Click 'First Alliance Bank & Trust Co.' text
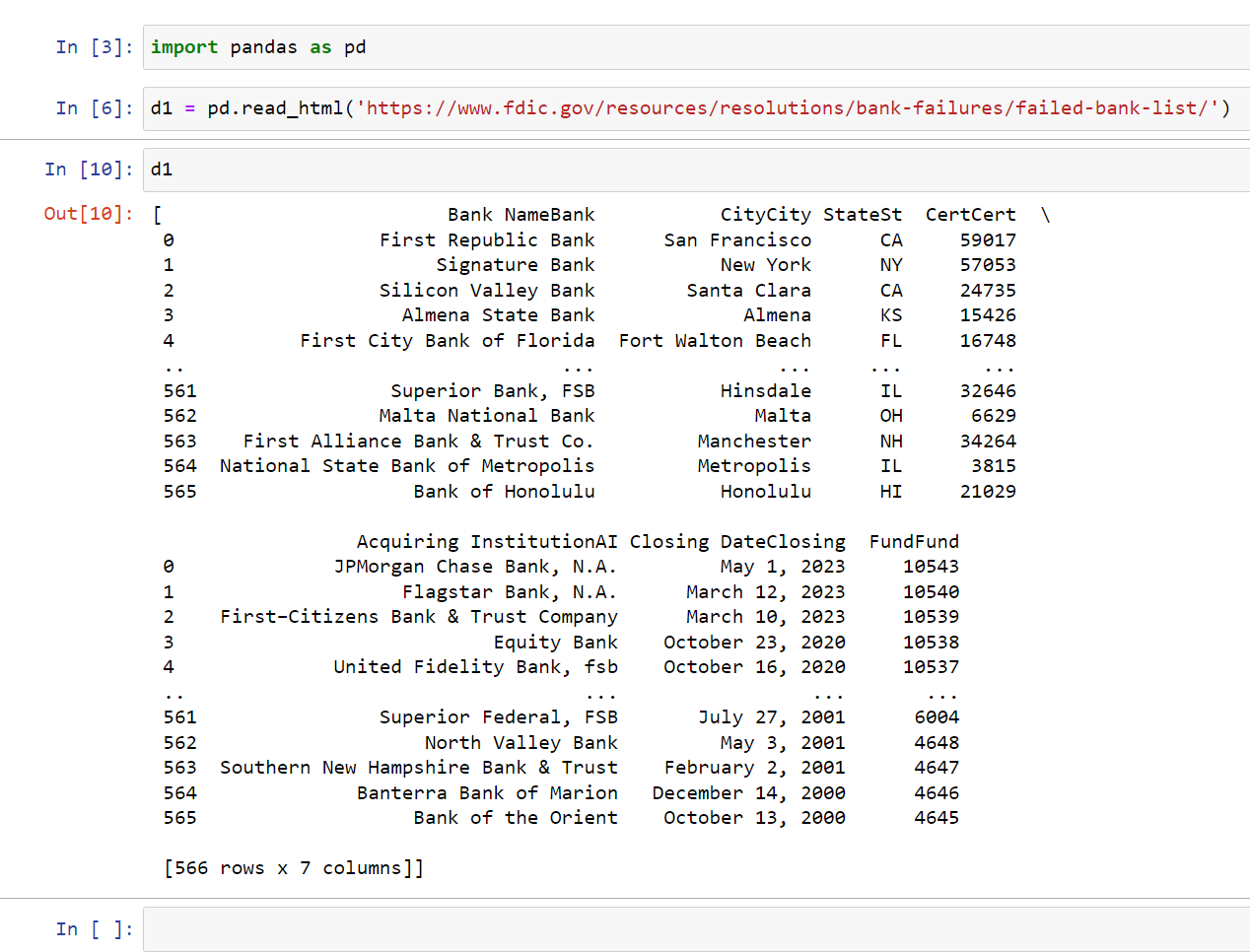1250x952 pixels. coord(419,442)
